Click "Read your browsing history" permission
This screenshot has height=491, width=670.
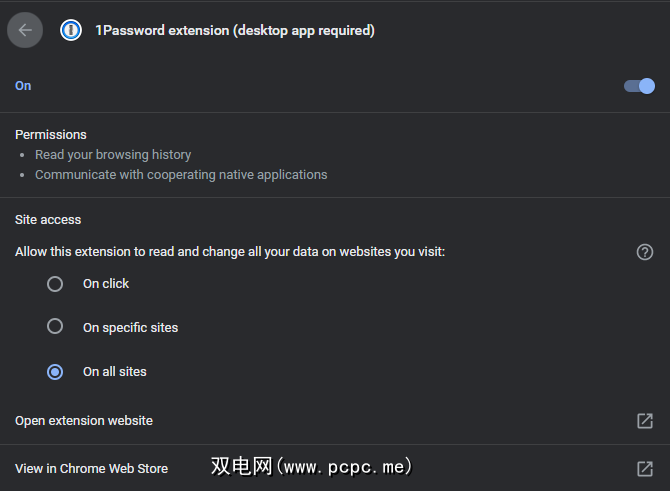click(x=113, y=155)
